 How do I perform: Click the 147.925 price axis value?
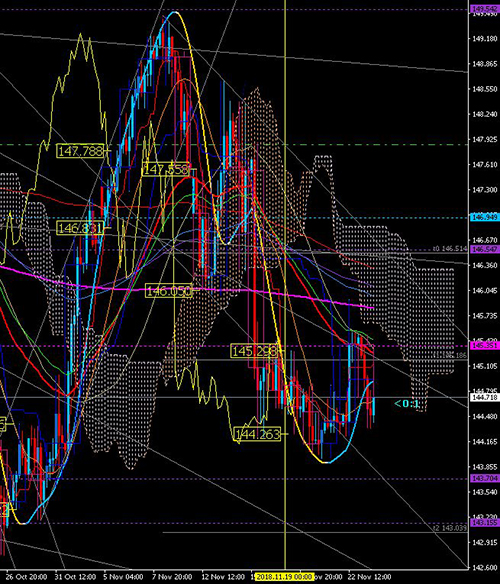[485, 139]
